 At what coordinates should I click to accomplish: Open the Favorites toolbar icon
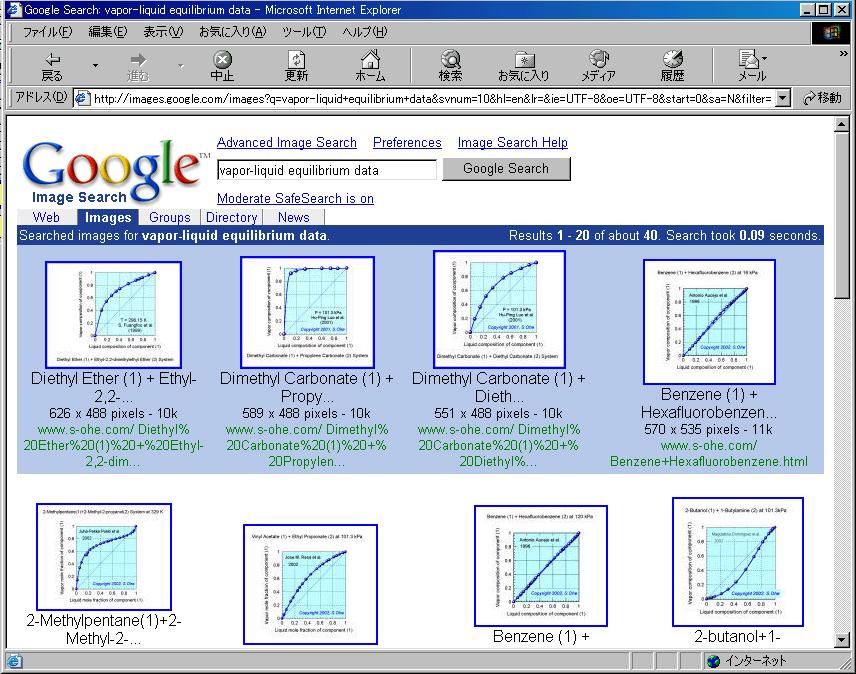click(x=524, y=61)
